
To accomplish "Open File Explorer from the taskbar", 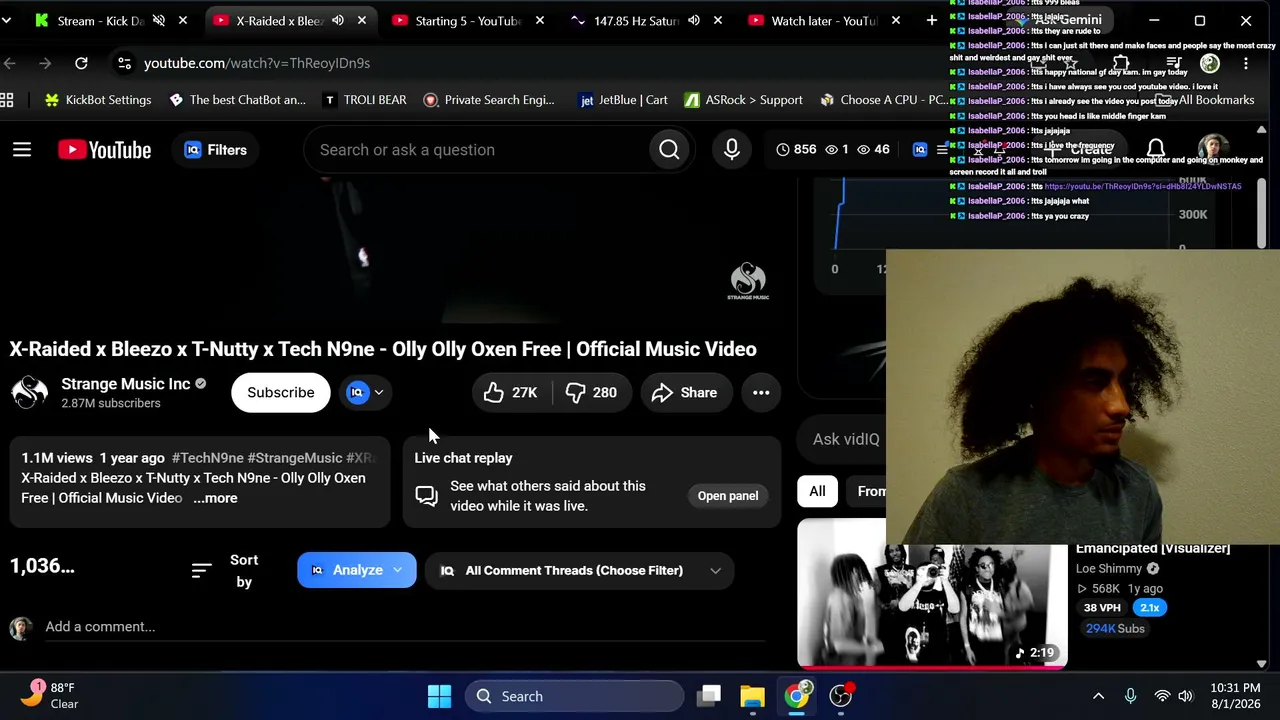I will click(752, 696).
